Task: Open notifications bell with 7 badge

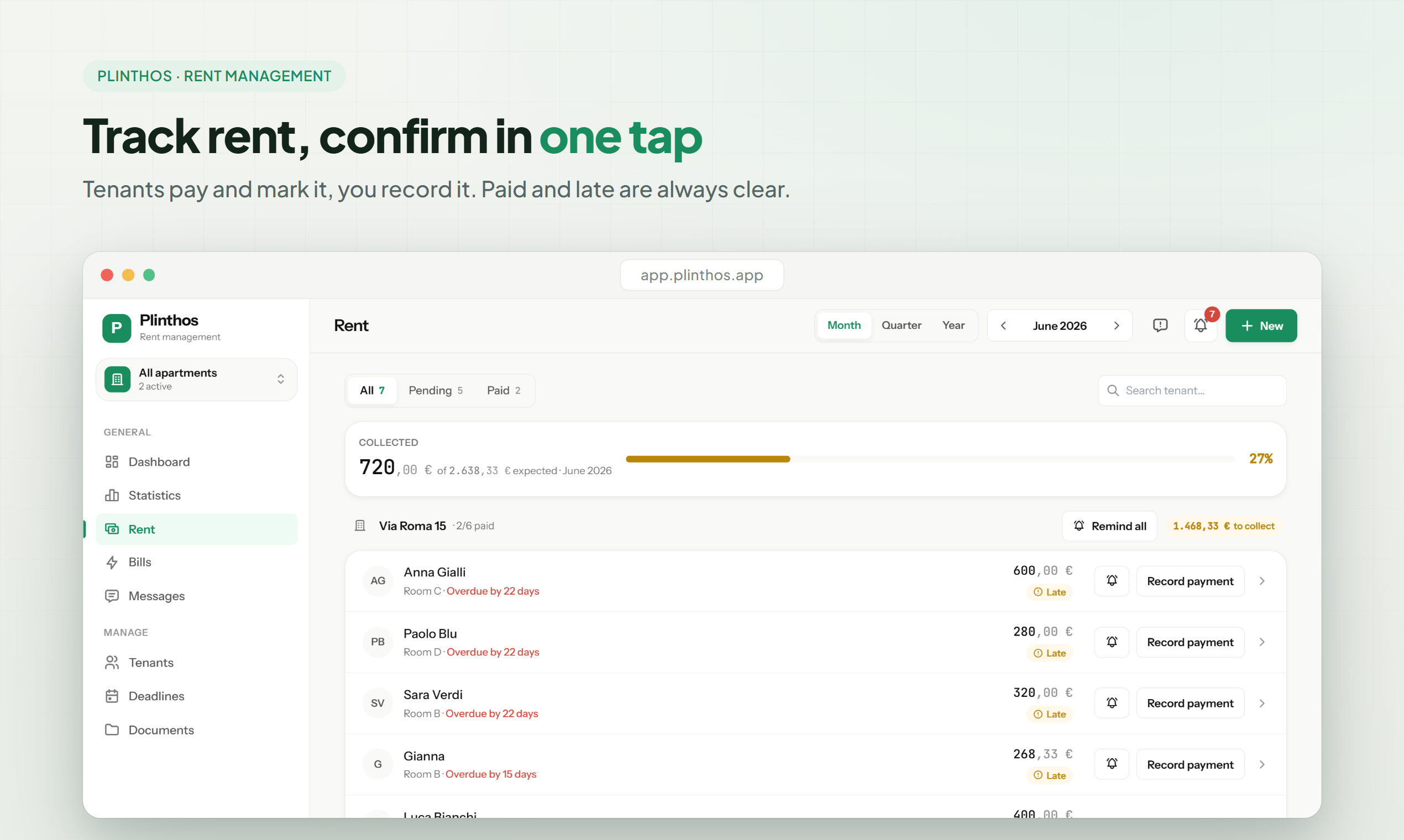Action: click(1200, 326)
